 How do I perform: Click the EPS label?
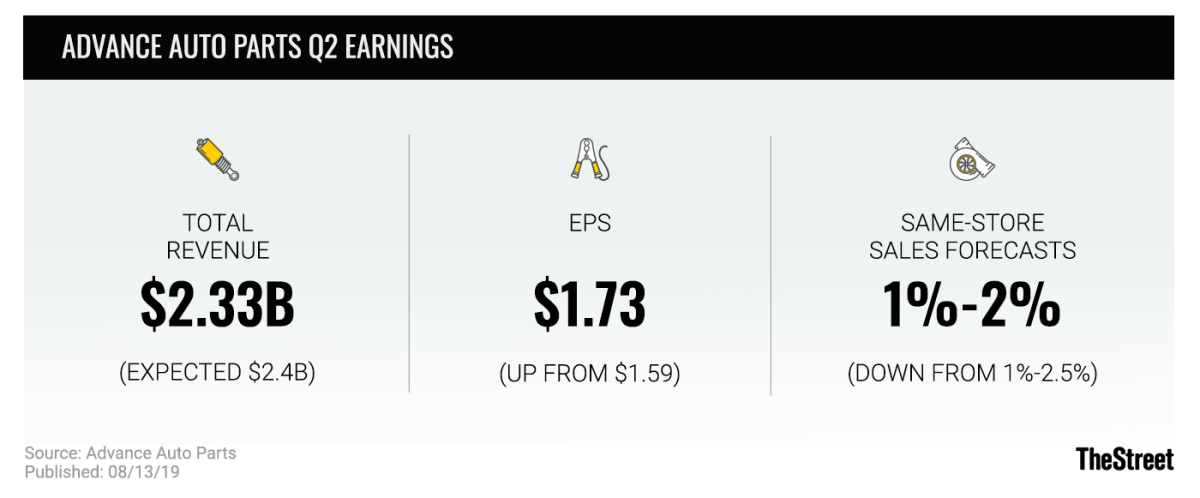[590, 223]
